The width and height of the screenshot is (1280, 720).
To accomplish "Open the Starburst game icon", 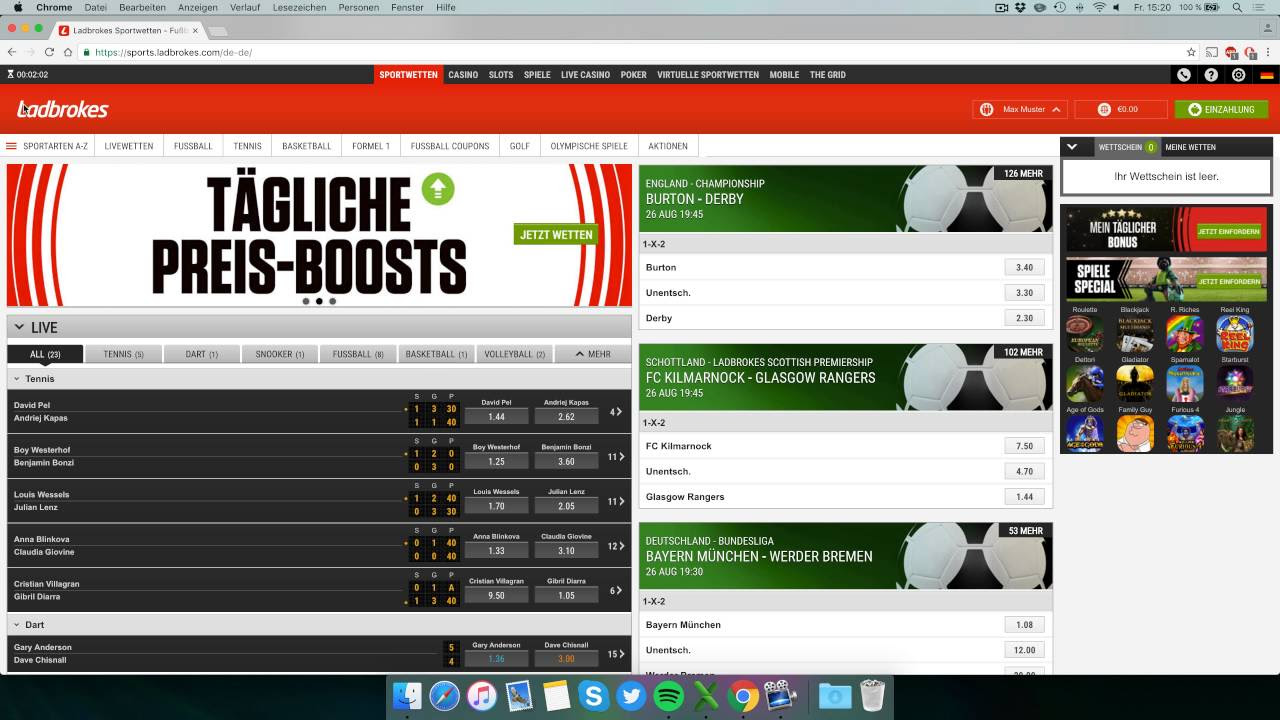I will (x=1235, y=384).
